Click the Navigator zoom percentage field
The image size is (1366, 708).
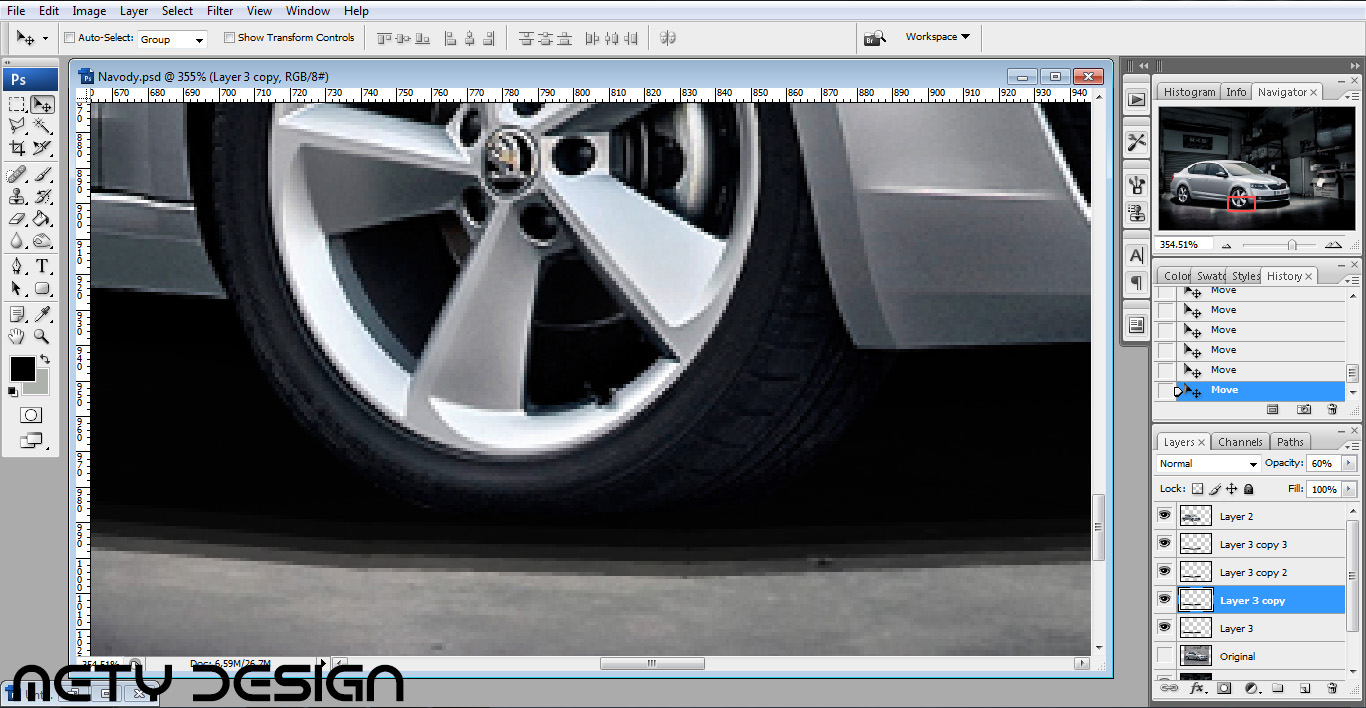click(x=1184, y=245)
